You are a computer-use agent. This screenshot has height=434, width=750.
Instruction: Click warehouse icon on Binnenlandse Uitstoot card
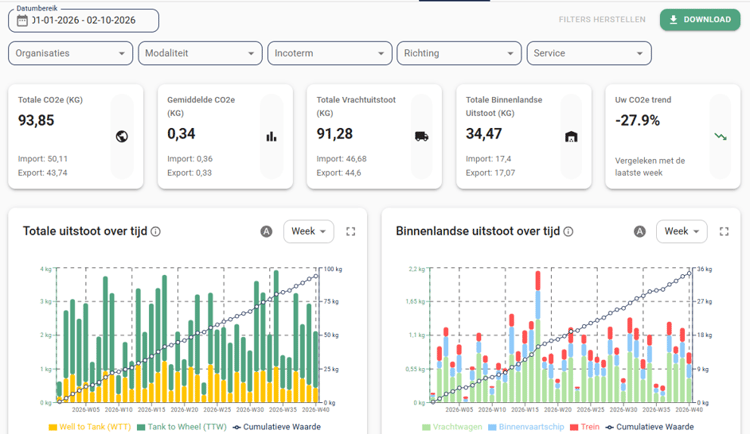tap(571, 137)
